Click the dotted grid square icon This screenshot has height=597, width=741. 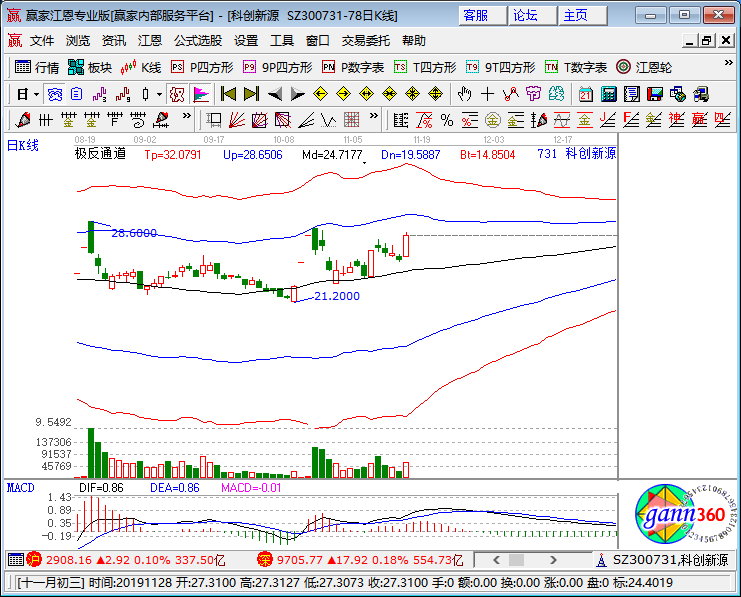coord(352,120)
